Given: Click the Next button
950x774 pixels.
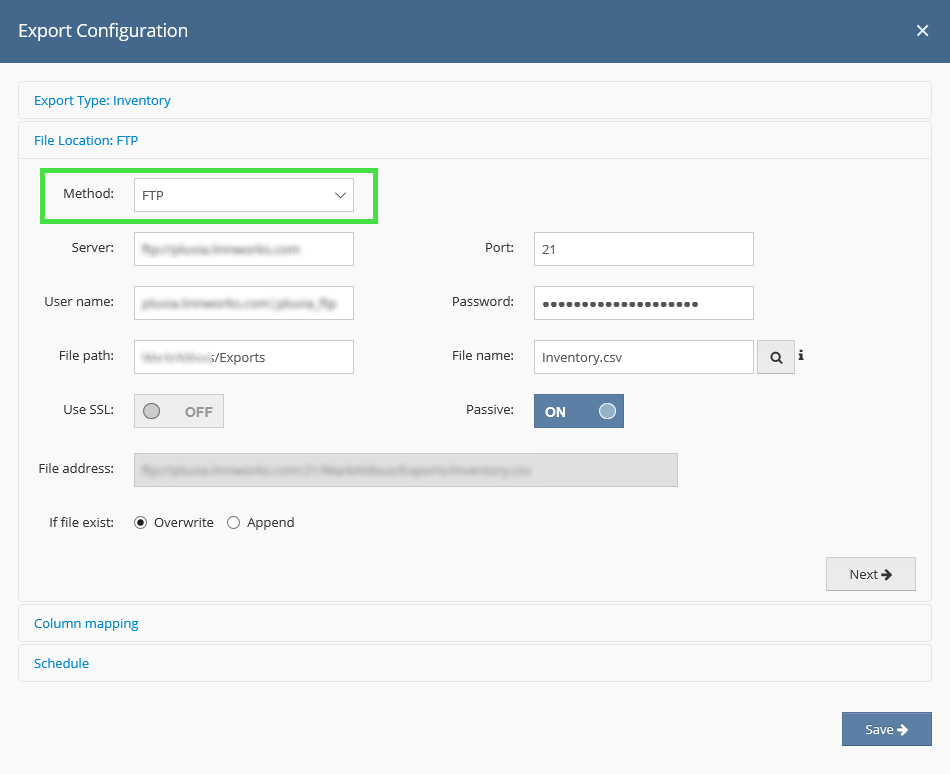Looking at the screenshot, I should pyautogui.click(x=870, y=574).
